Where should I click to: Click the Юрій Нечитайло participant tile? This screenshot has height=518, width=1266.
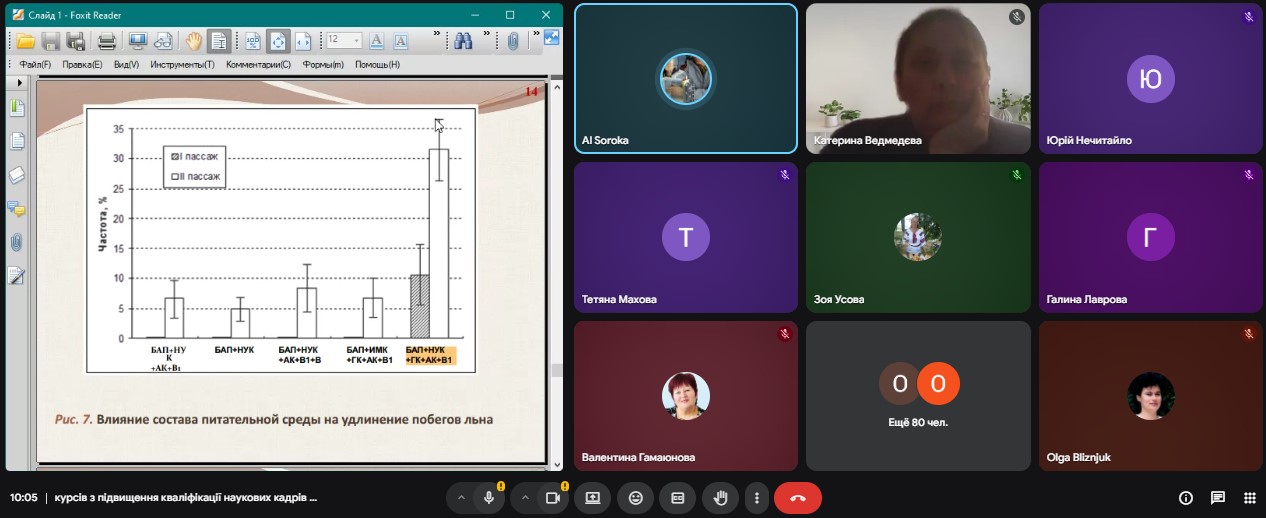[x=1151, y=78]
